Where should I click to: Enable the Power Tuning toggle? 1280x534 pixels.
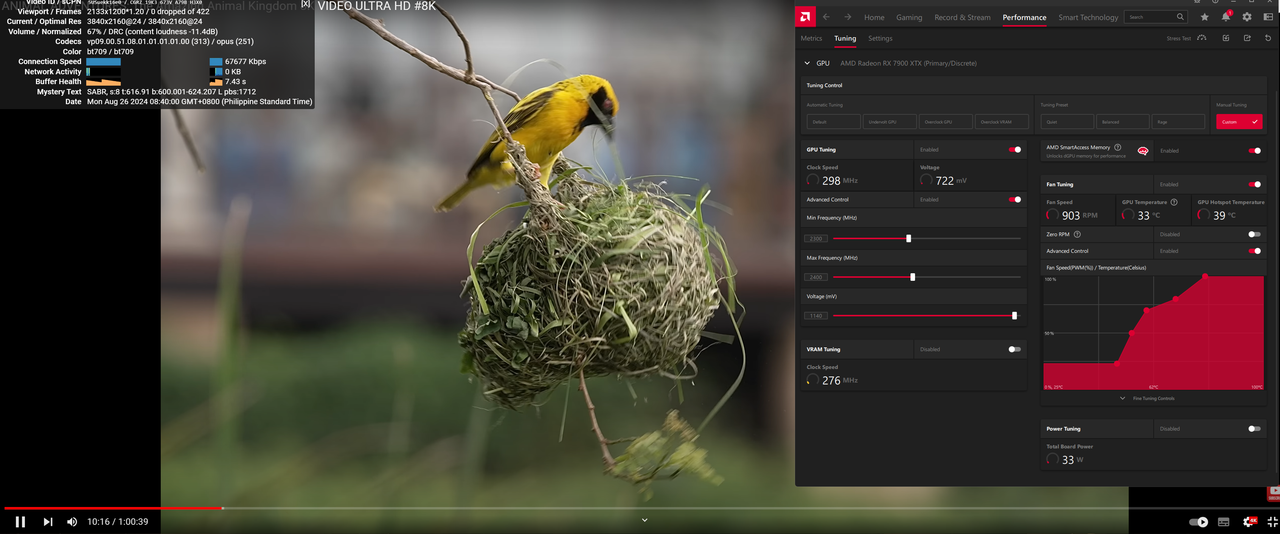click(1254, 428)
